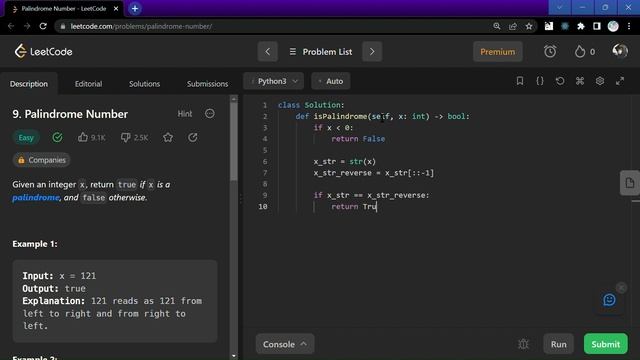Run the code

(x=558, y=344)
